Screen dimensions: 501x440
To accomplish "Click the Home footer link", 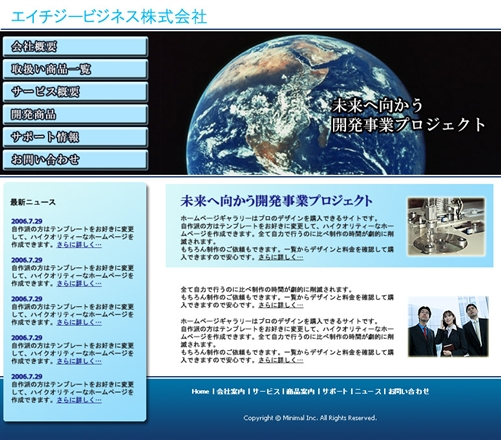I will tap(200, 391).
